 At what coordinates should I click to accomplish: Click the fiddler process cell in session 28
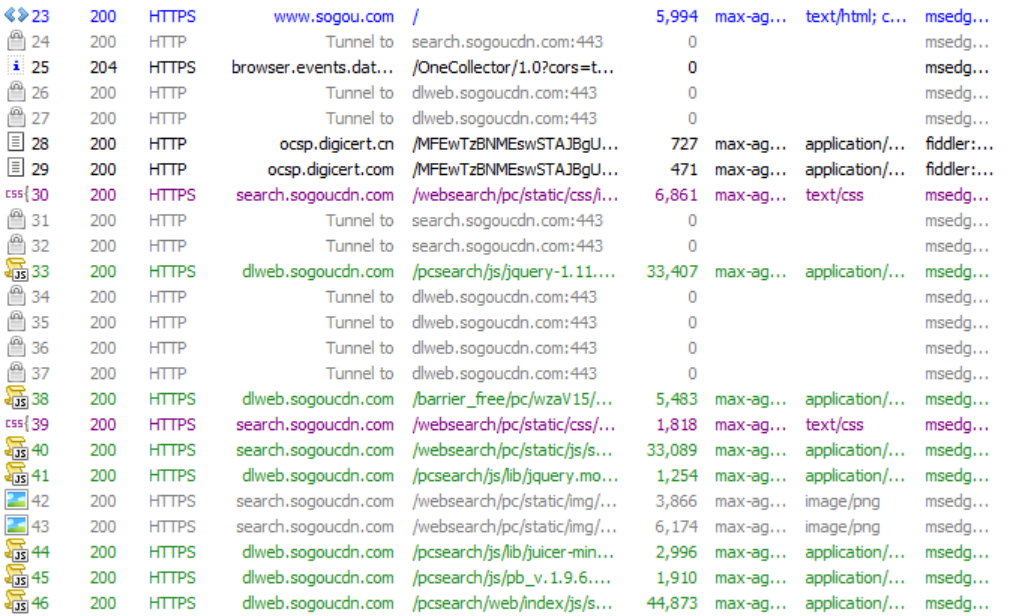(959, 144)
